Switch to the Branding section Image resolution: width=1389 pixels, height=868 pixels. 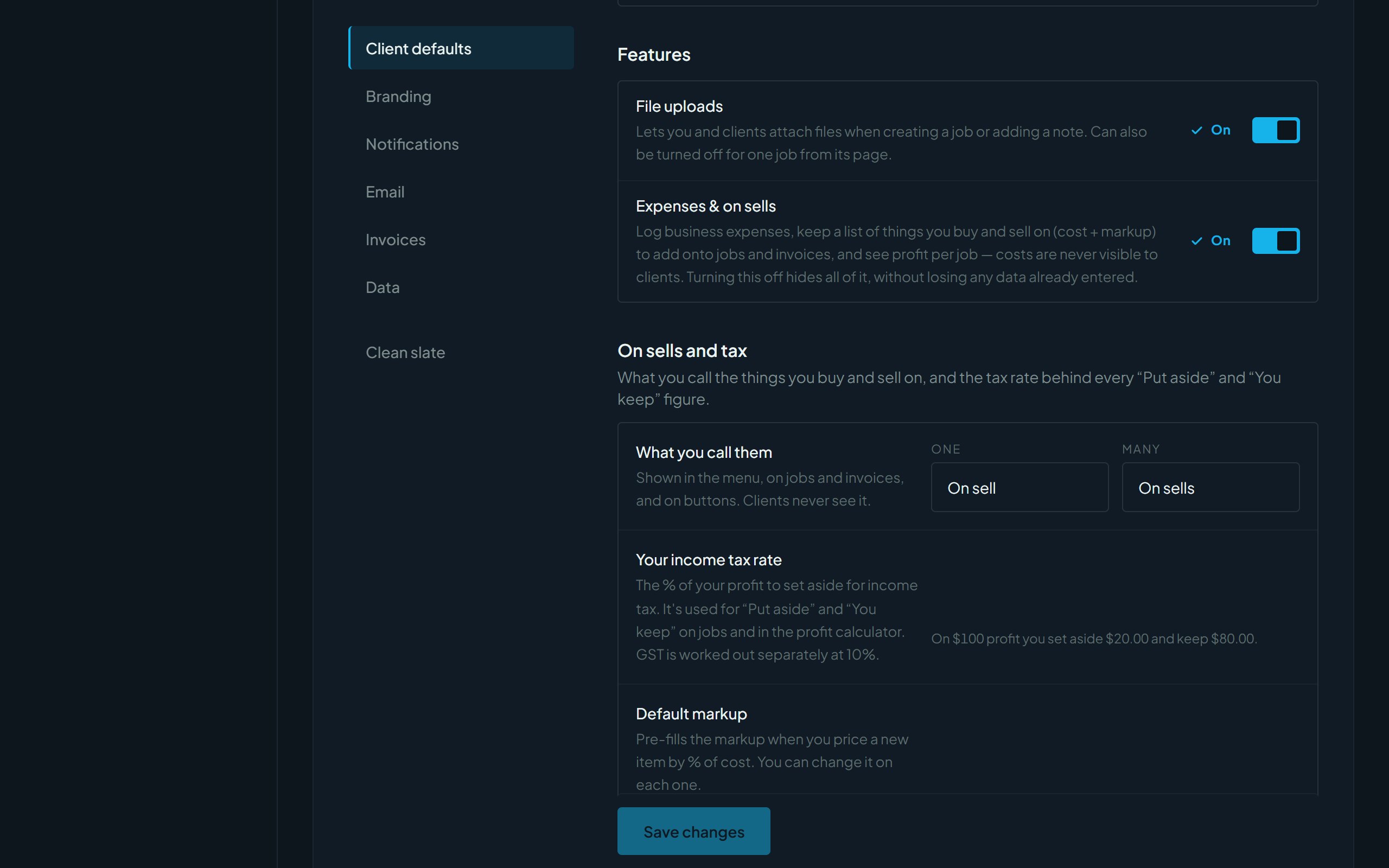[461, 97]
